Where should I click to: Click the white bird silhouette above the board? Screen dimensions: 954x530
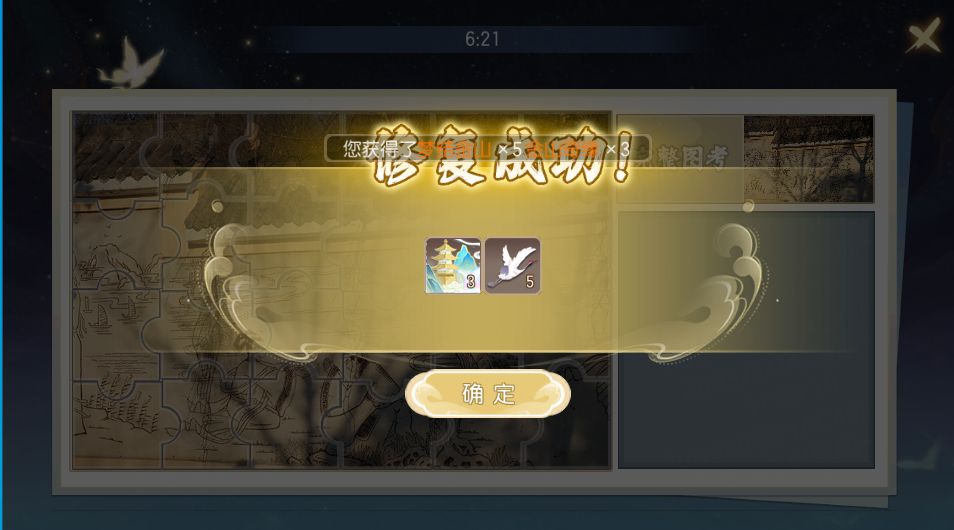131,63
